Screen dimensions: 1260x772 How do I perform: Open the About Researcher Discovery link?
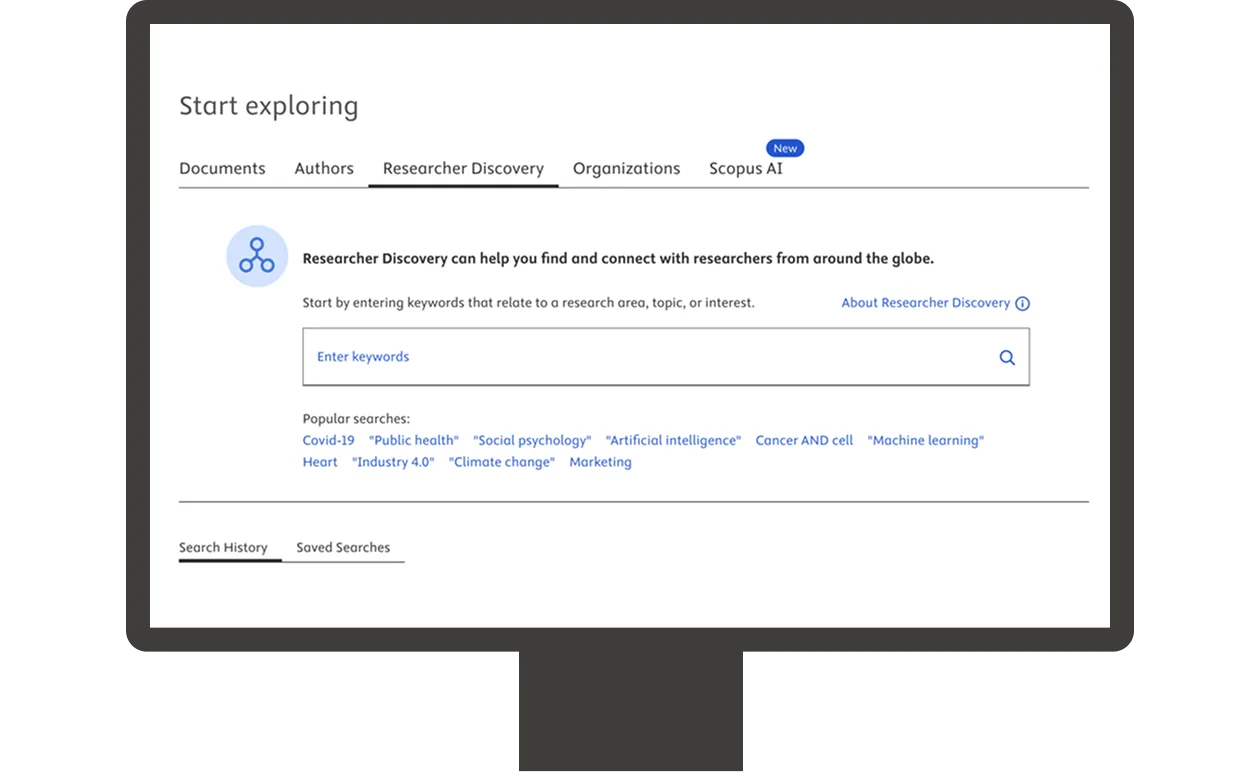(925, 302)
